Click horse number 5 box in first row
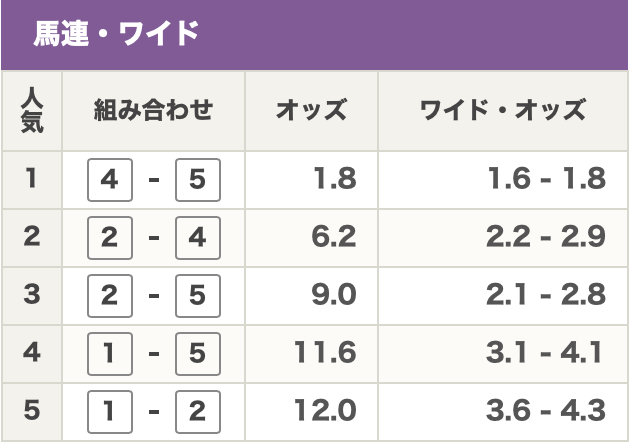 click(197, 180)
